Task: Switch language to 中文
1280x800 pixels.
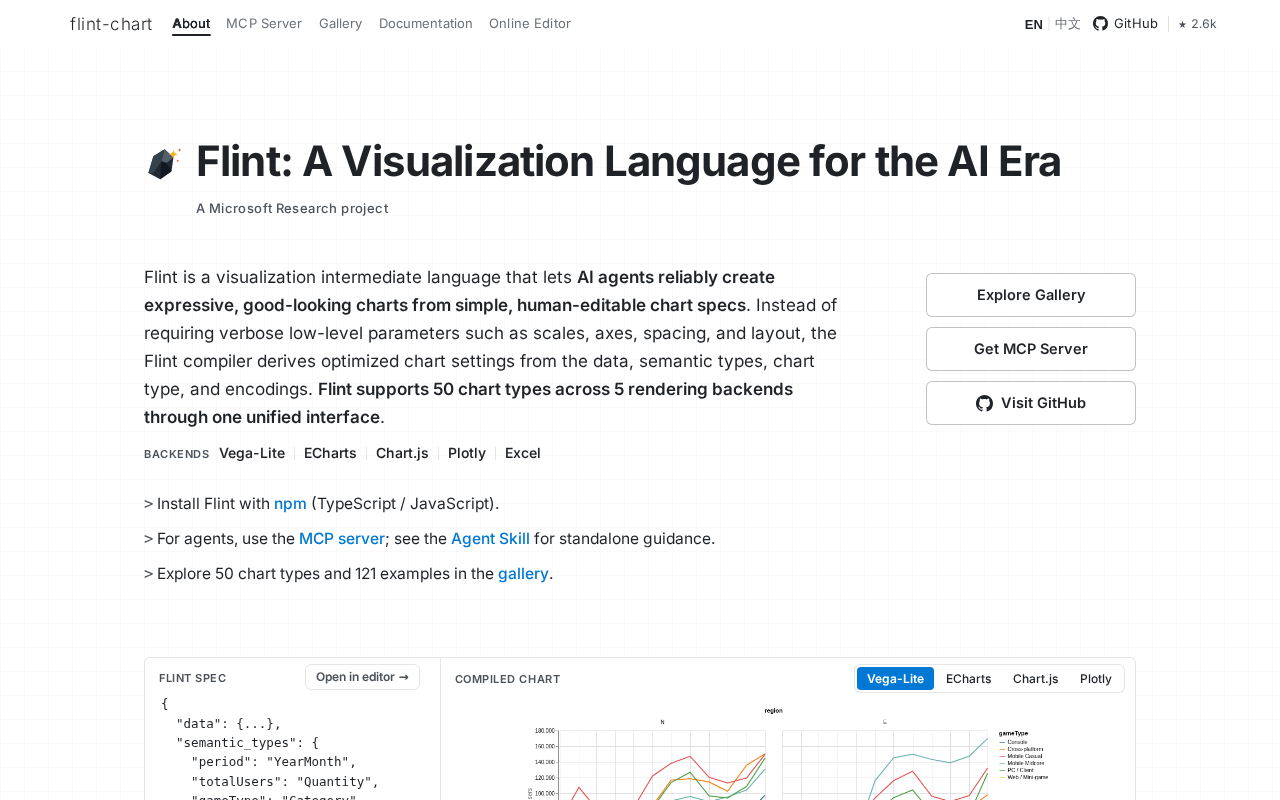Action: click(x=1068, y=24)
